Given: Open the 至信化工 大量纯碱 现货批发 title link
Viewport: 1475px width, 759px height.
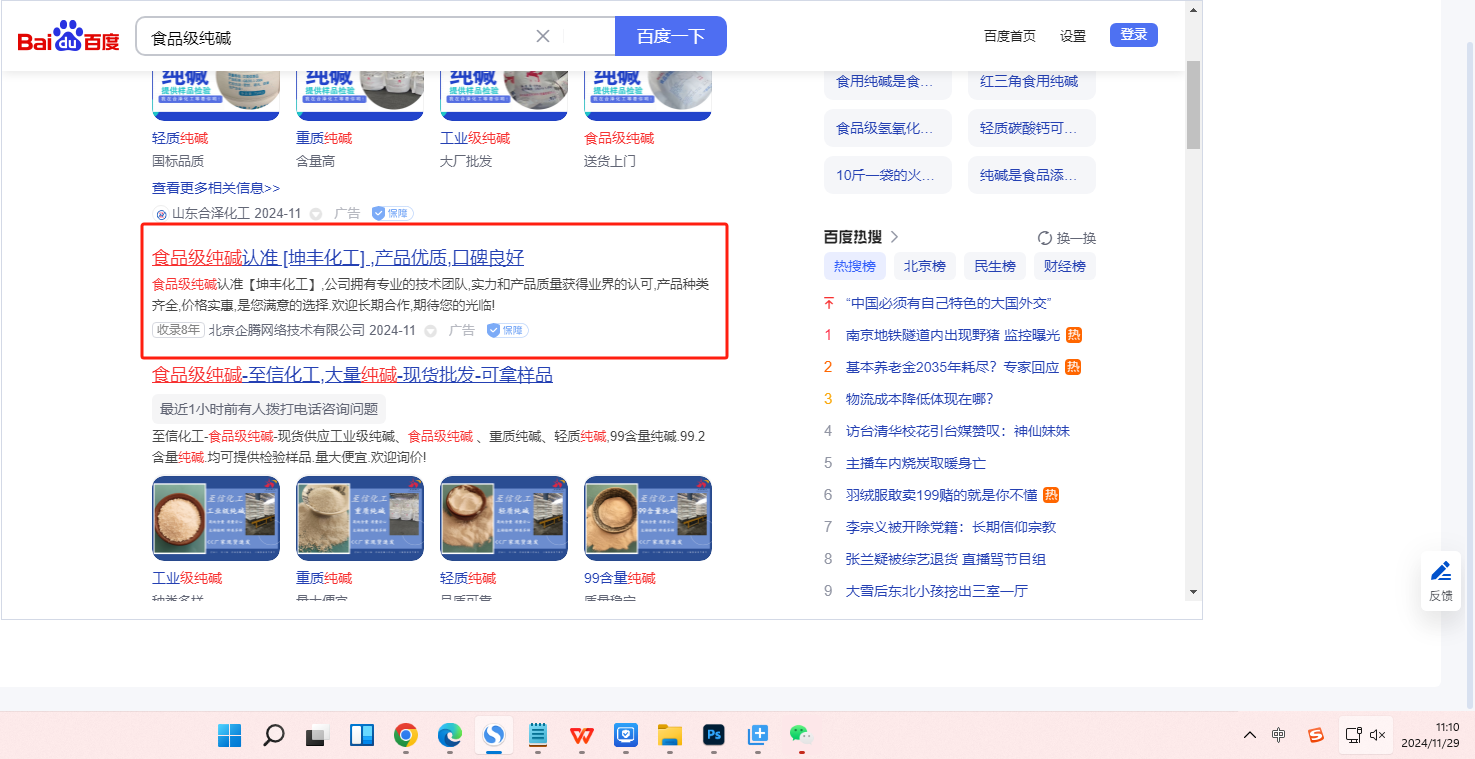Looking at the screenshot, I should [x=352, y=375].
